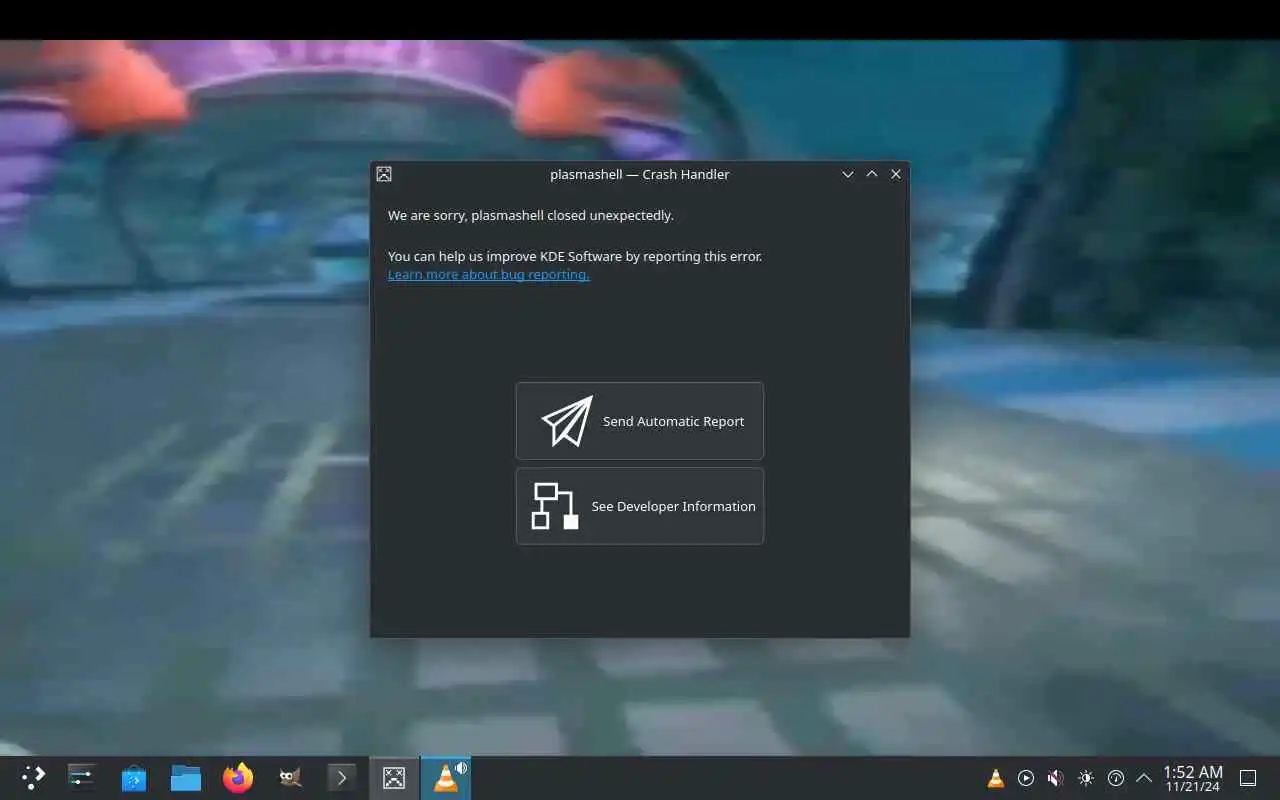Open the updates notifier tray icon
Viewport: 1280px width, 800px height.
click(x=1116, y=778)
